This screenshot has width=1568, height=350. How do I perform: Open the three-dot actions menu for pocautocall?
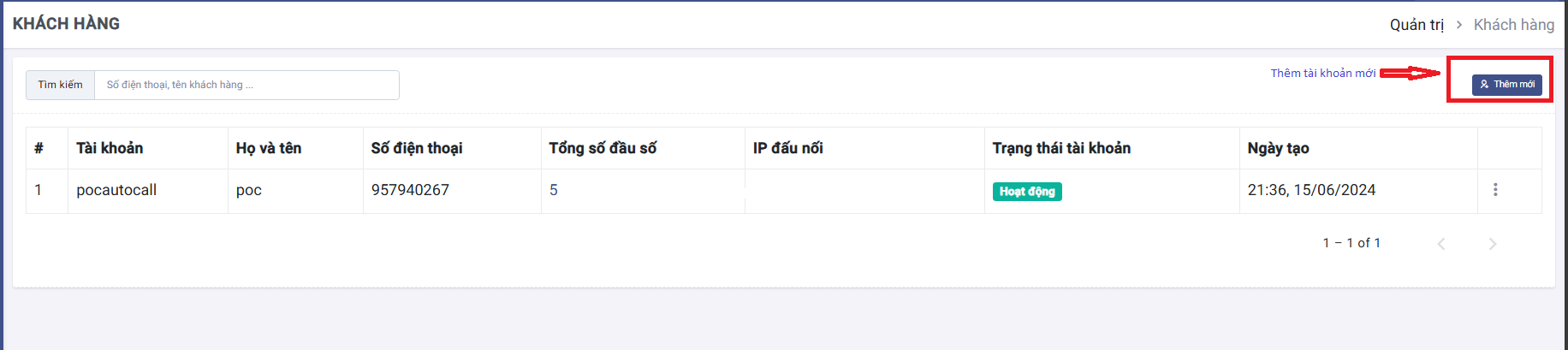1495,190
